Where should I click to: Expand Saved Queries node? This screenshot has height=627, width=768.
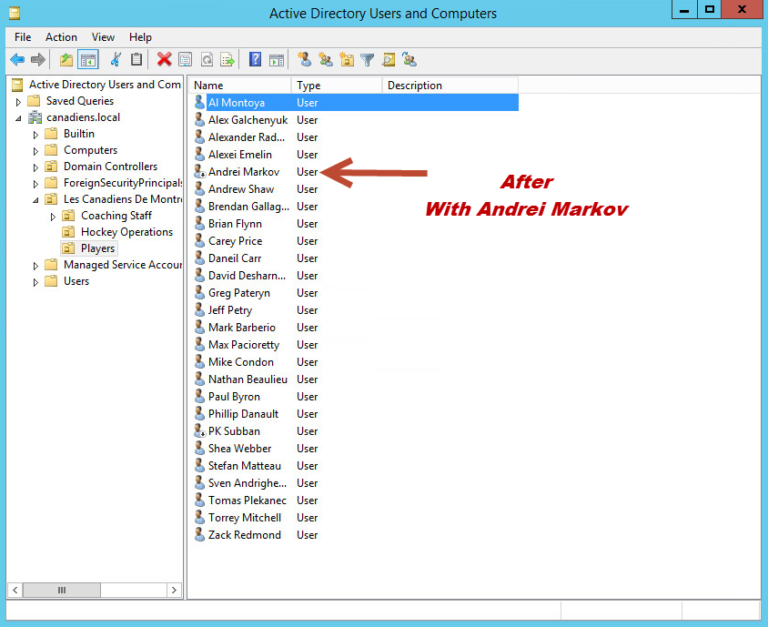(x=18, y=102)
